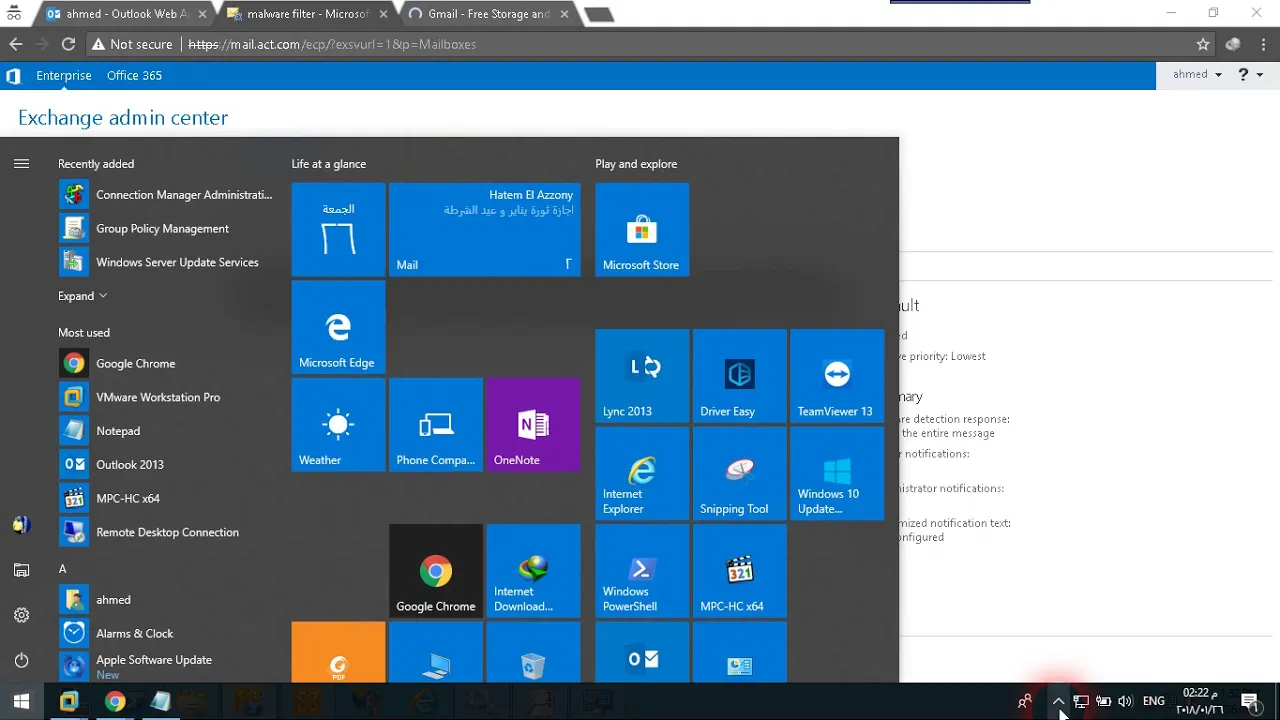This screenshot has width=1280, height=720.
Task: Launch the Windows PowerShell tile
Action: [642, 571]
